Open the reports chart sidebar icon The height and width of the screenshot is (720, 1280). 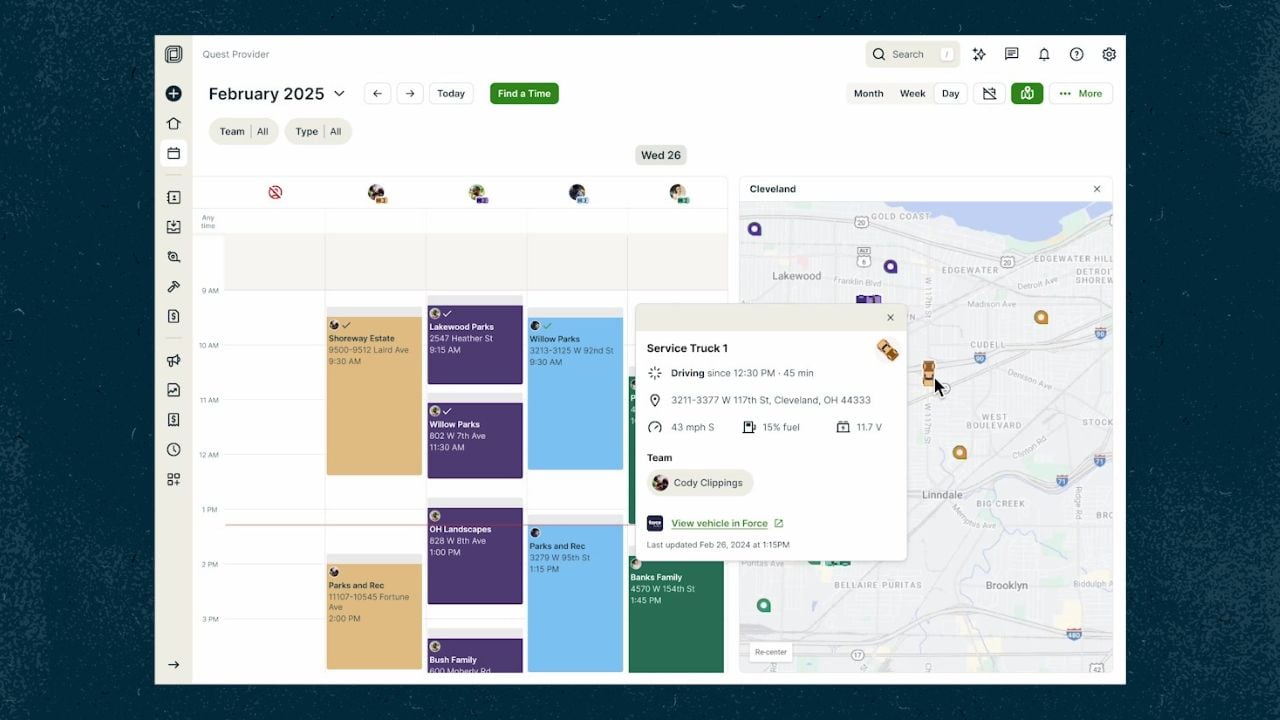point(173,390)
